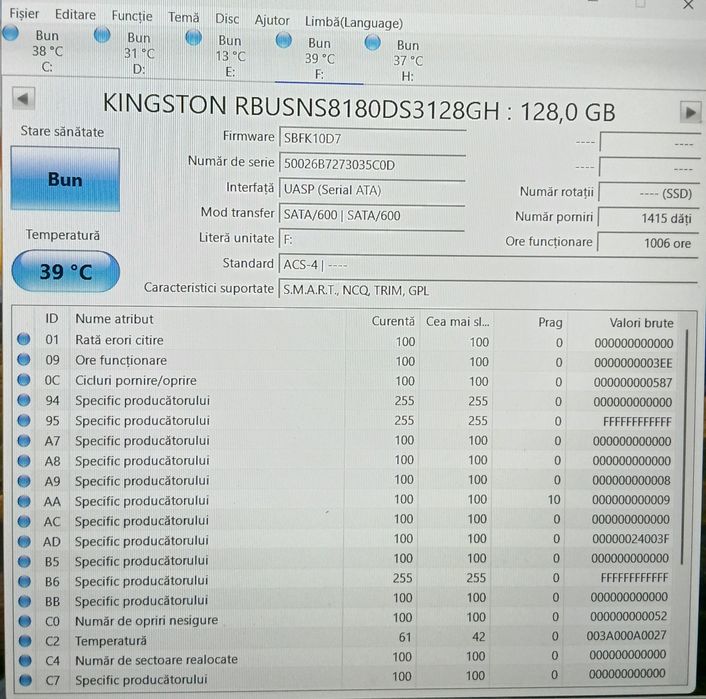Select the Cicluri pornire/oprire row

[346, 381]
